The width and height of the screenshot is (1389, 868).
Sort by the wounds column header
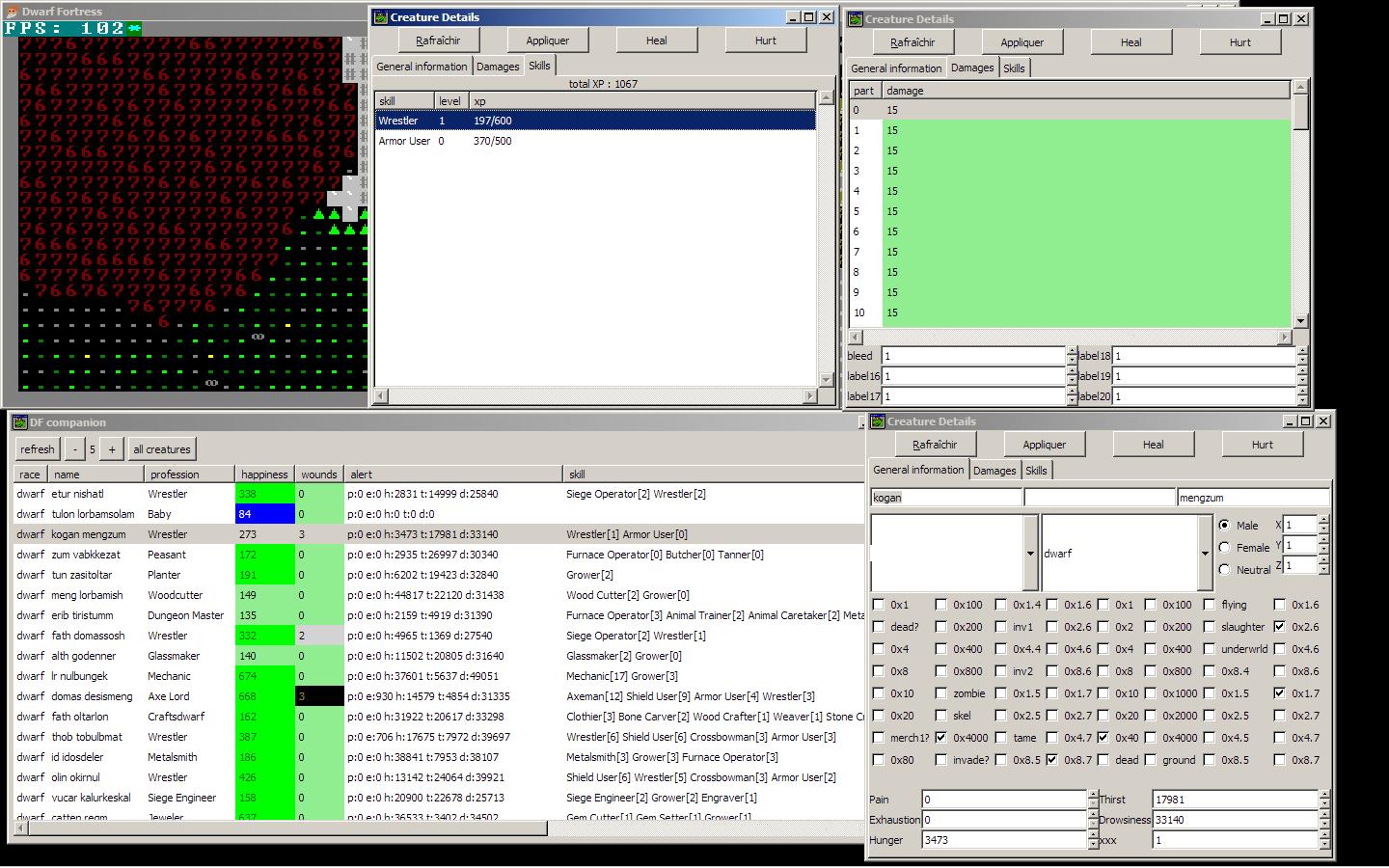coord(318,475)
